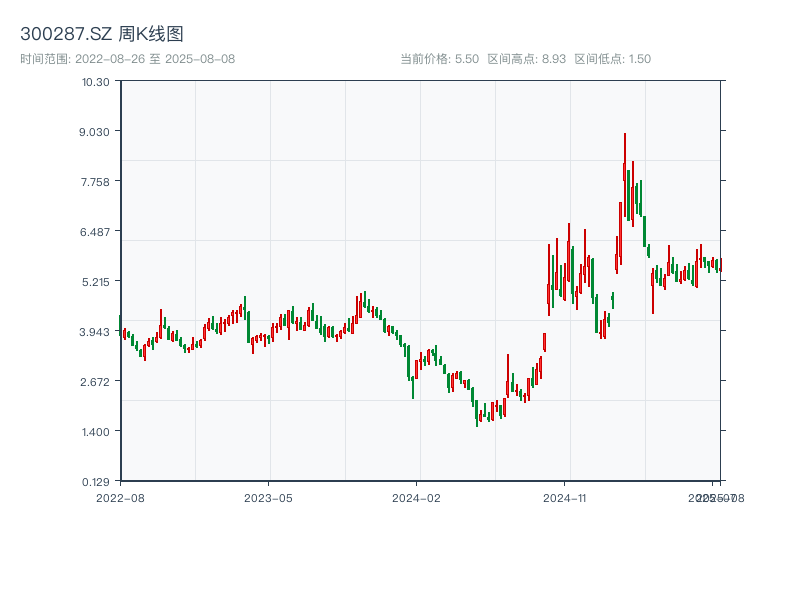The height and width of the screenshot is (600, 800).
Task: Click the 2024-02 x-axis date label
Action: pyautogui.click(x=417, y=497)
